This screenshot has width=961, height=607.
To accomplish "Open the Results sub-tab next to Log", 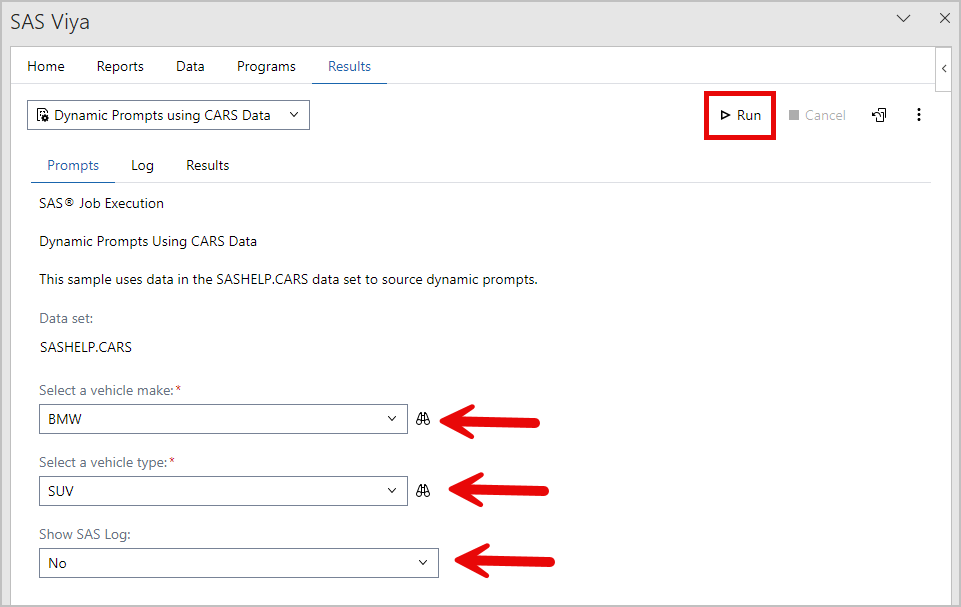I will coord(208,166).
